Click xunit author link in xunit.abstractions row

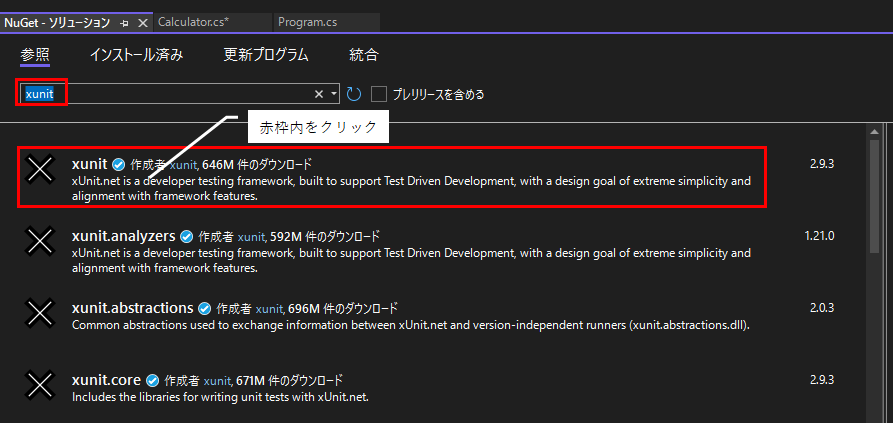point(270,309)
